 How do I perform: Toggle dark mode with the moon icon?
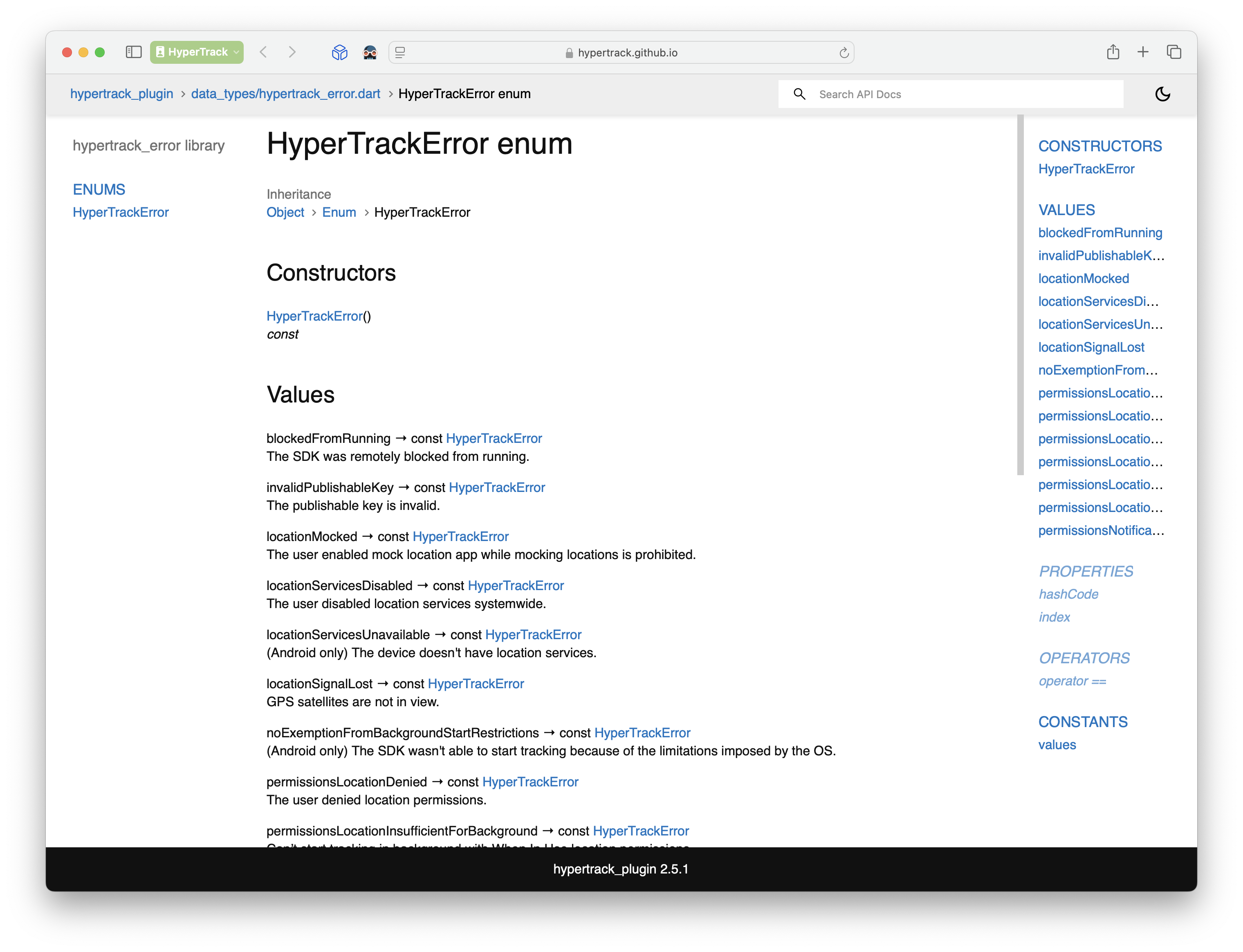pyautogui.click(x=1162, y=94)
